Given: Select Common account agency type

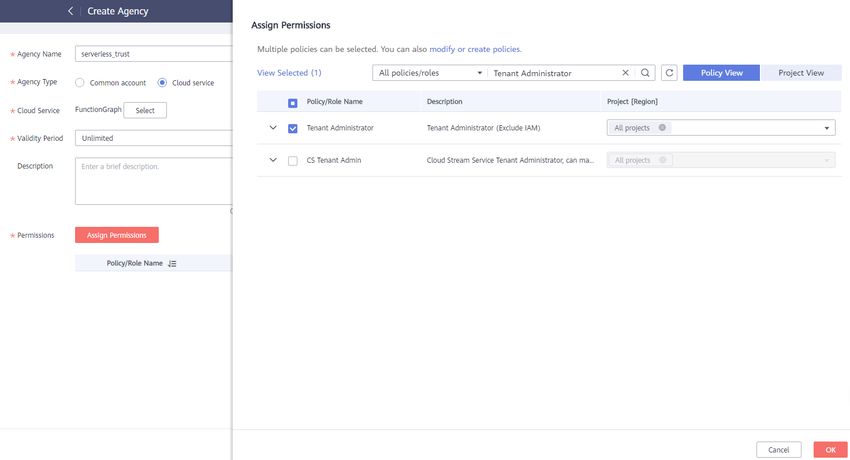Looking at the screenshot, I should tap(80, 82).
